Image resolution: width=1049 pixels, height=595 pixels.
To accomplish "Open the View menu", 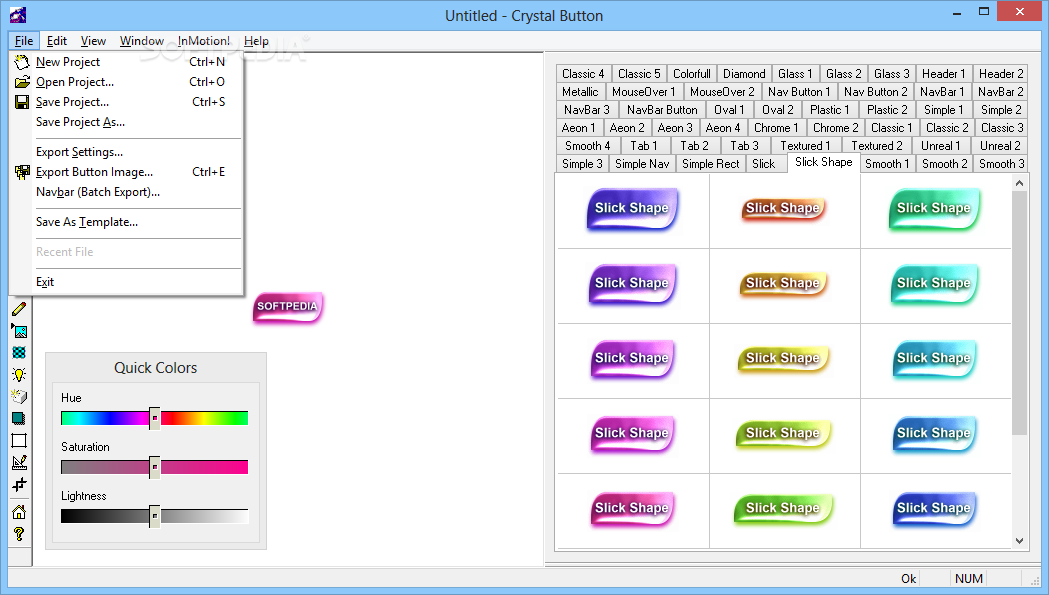I will [x=93, y=41].
